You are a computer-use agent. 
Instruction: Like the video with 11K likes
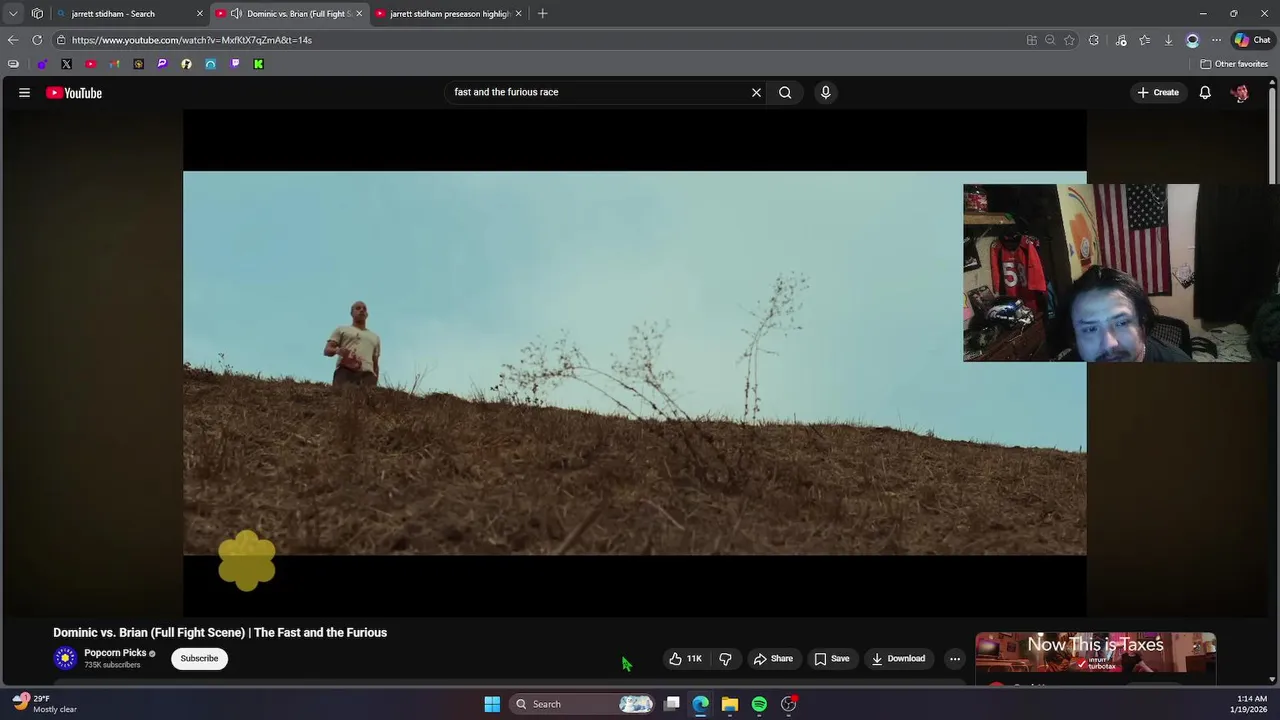point(686,658)
